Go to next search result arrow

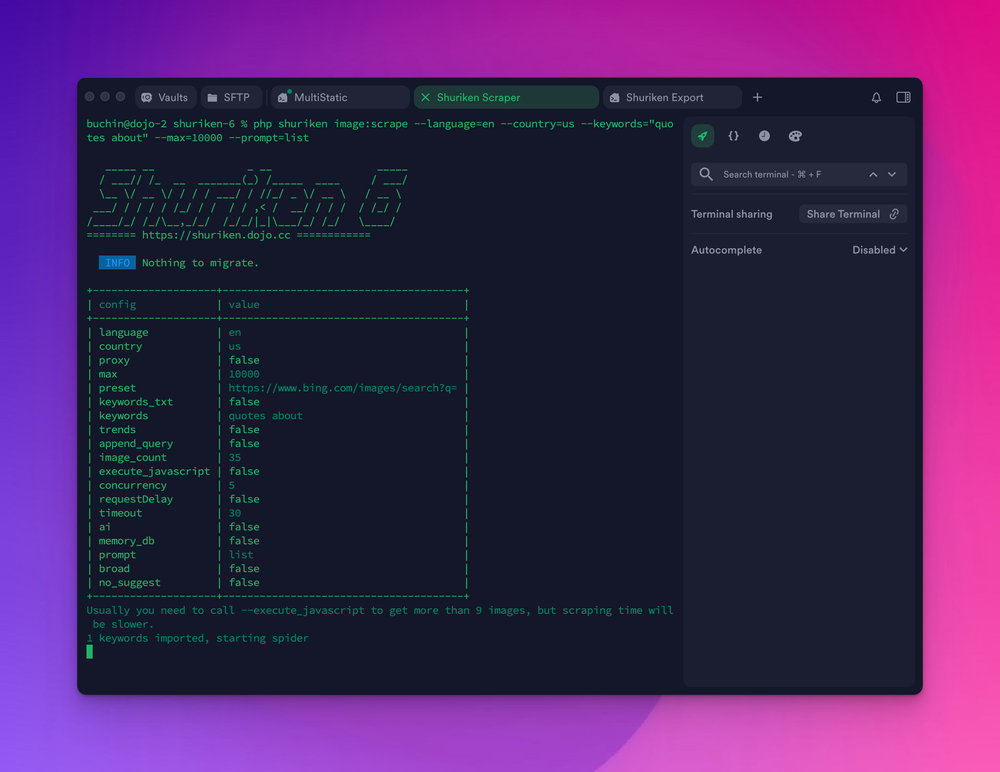(x=892, y=174)
